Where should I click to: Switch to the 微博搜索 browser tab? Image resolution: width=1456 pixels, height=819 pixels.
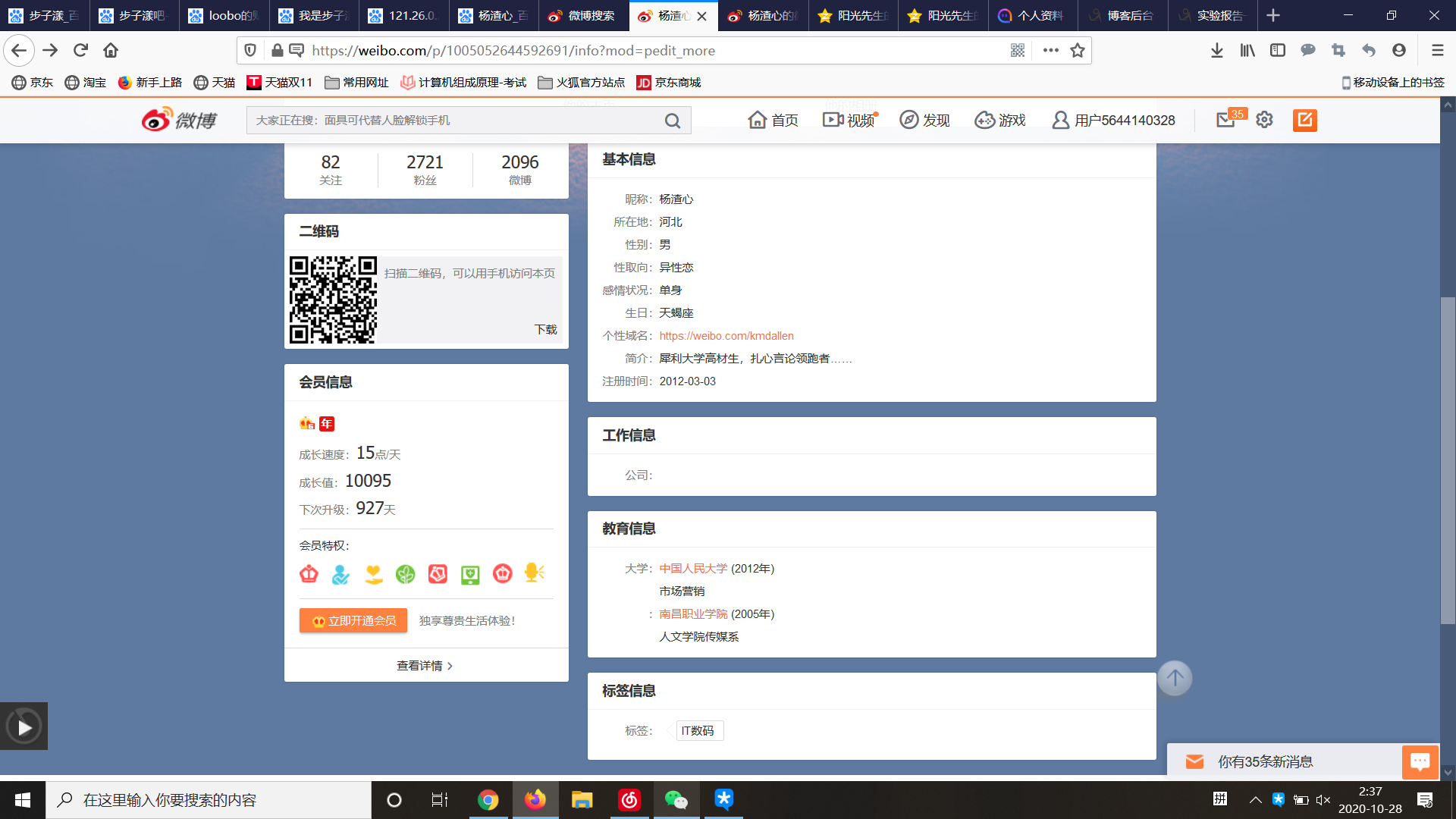pyautogui.click(x=582, y=15)
